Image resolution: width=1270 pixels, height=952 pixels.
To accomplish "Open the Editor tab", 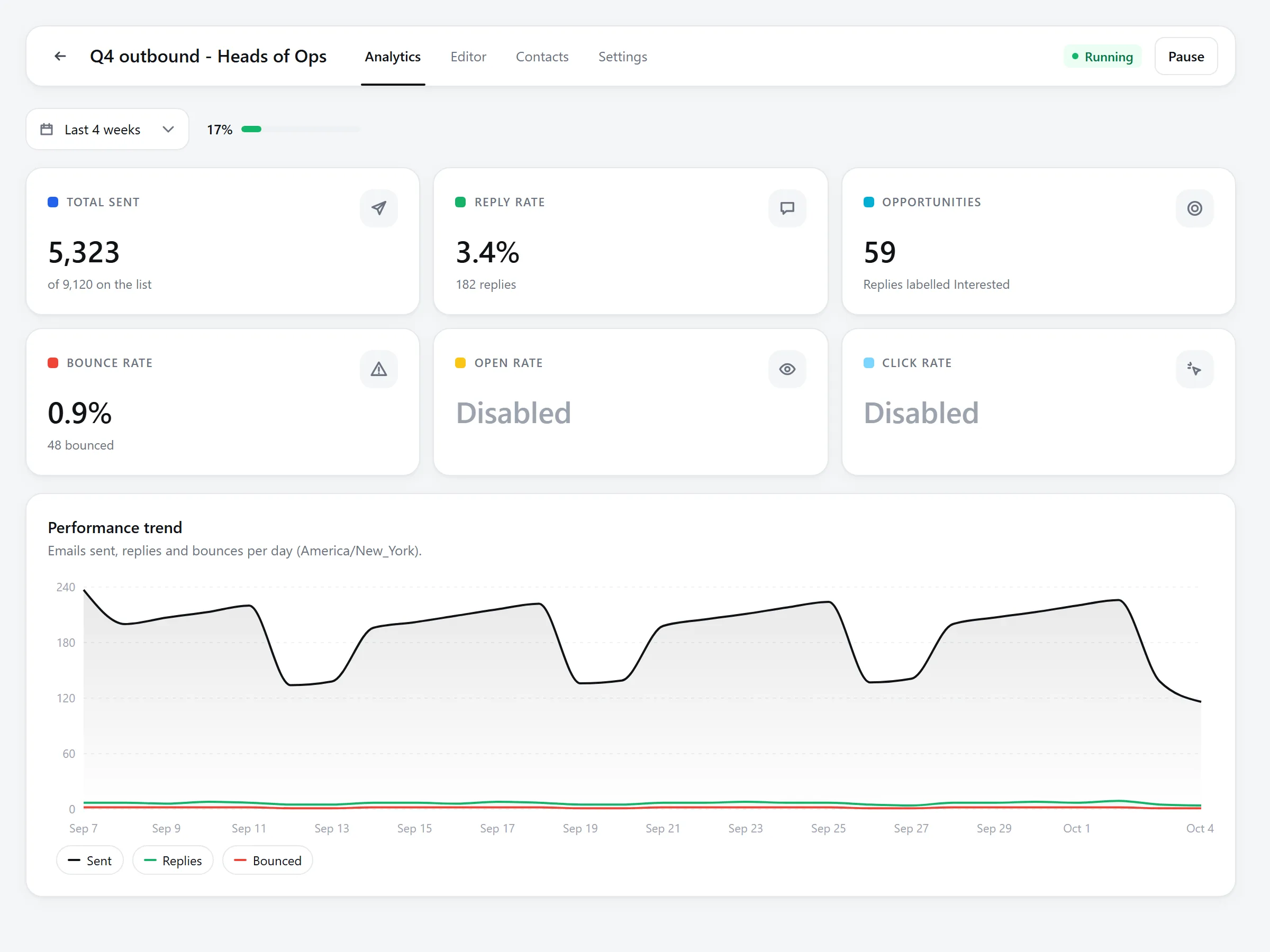I will pyautogui.click(x=468, y=56).
